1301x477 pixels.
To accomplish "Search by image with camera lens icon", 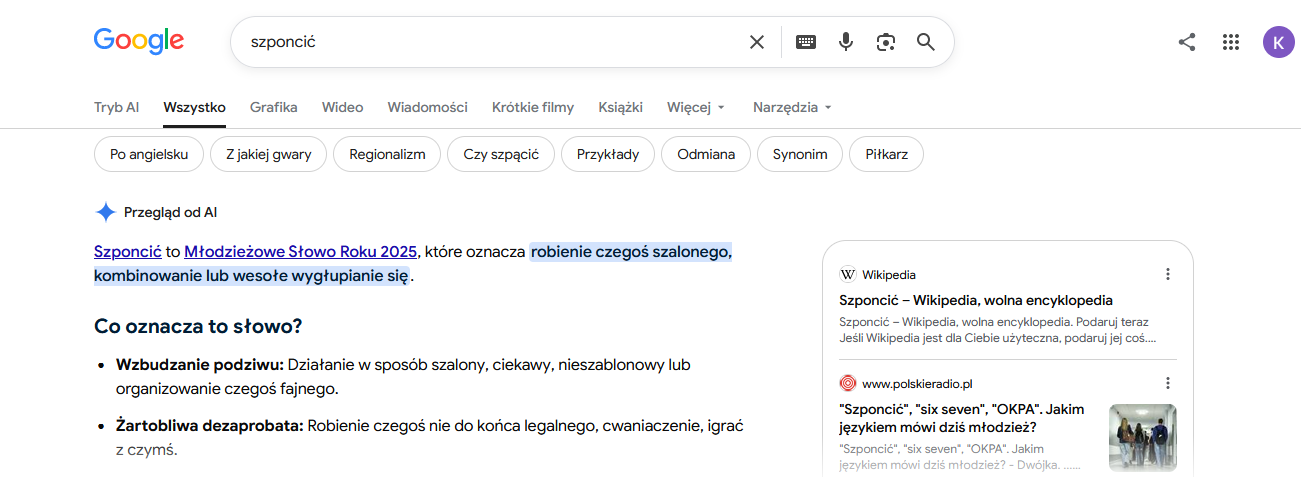I will (885, 42).
